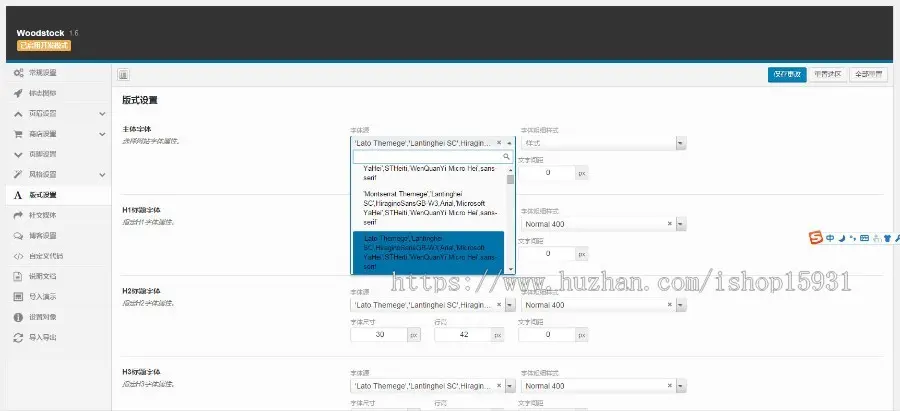Viewport: 900px width, 411px height.
Task: Open the H2 font family dropdown arrow
Action: 510,305
